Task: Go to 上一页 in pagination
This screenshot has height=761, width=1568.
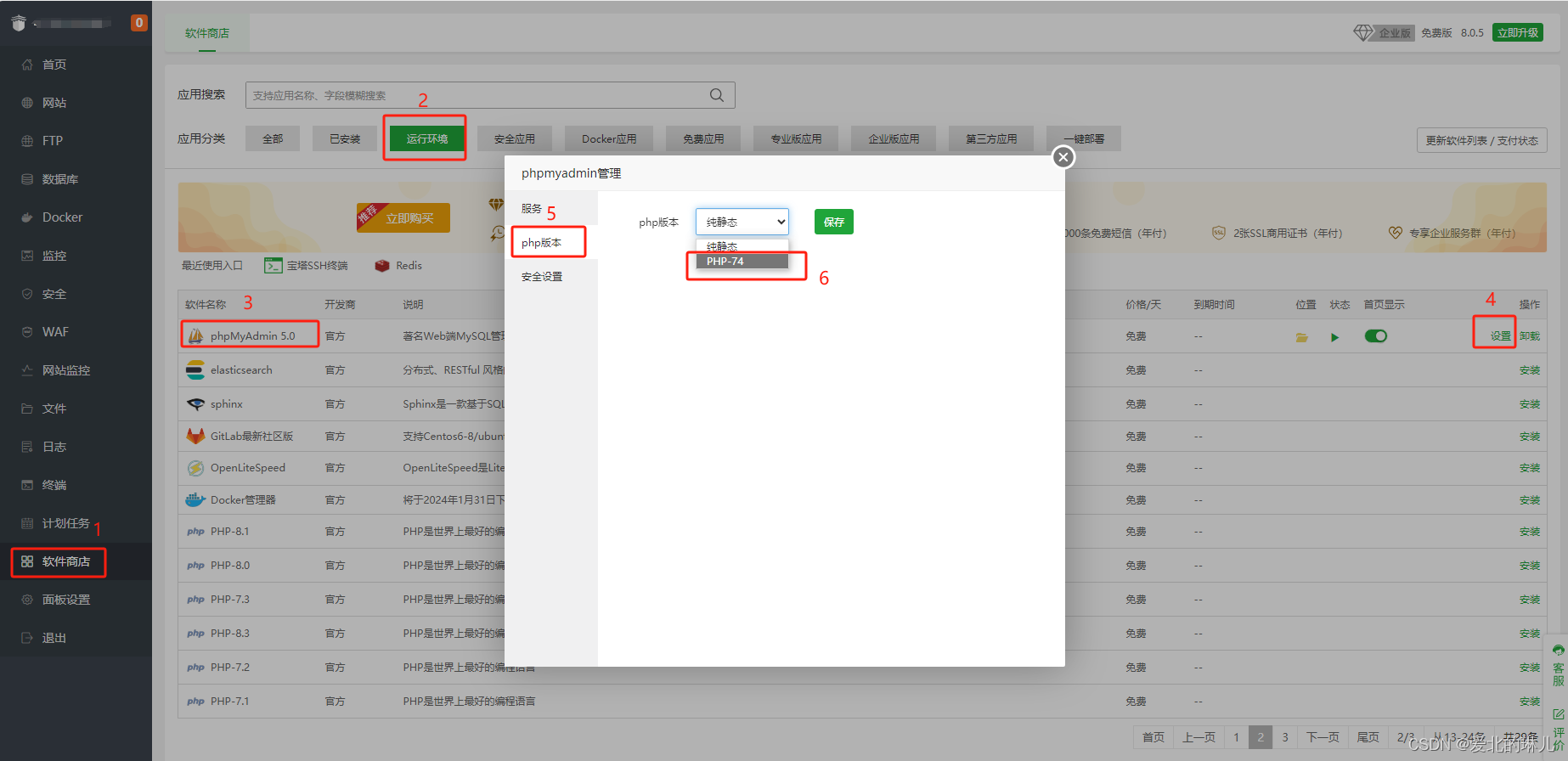Action: pyautogui.click(x=1199, y=737)
